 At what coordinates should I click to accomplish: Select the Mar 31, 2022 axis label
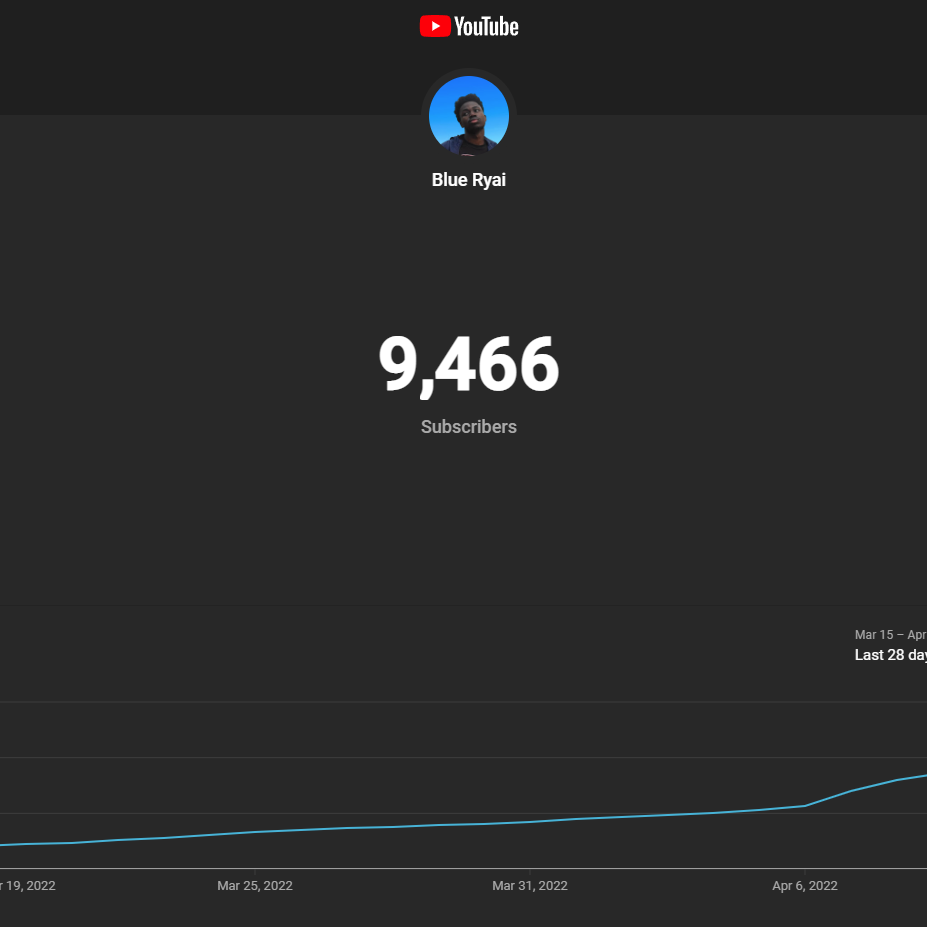(x=530, y=886)
